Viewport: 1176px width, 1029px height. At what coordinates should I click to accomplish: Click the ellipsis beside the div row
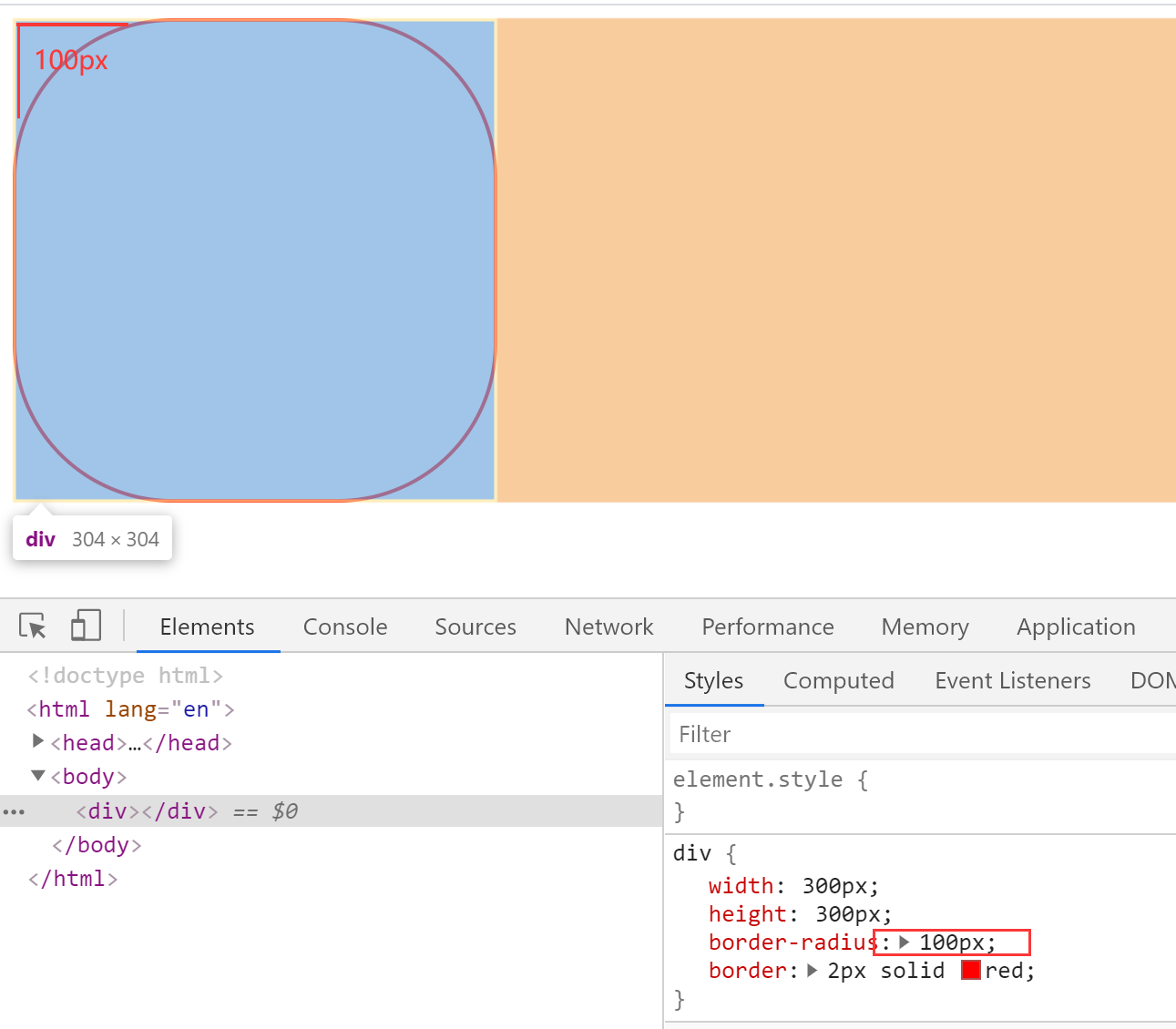click(x=14, y=811)
